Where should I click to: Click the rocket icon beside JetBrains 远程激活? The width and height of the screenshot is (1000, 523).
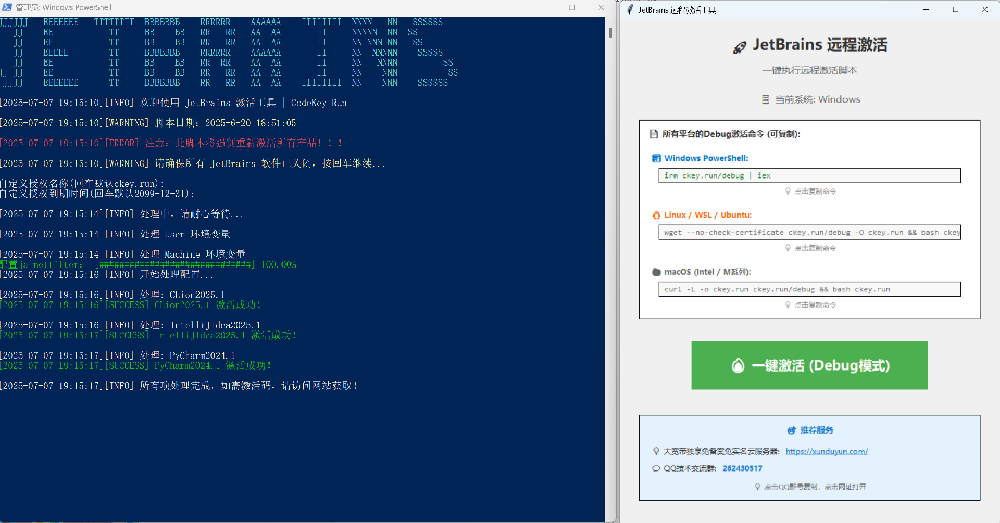[x=739, y=47]
